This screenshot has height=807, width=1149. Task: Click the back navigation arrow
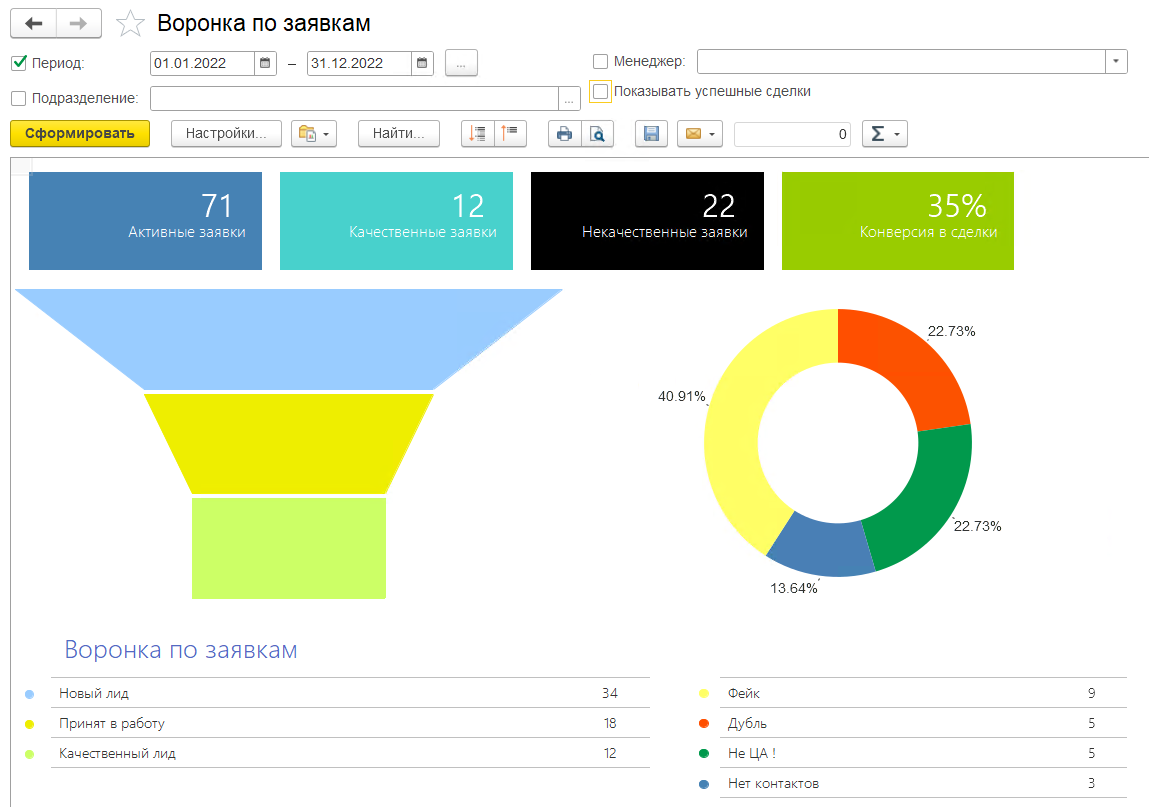pos(34,23)
